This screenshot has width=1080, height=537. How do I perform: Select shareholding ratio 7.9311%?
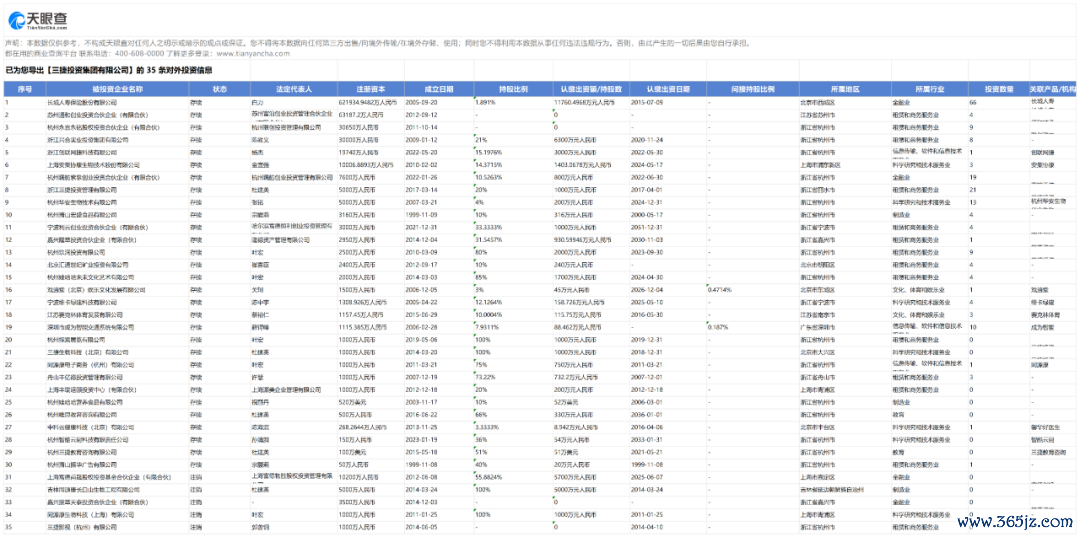point(487,328)
